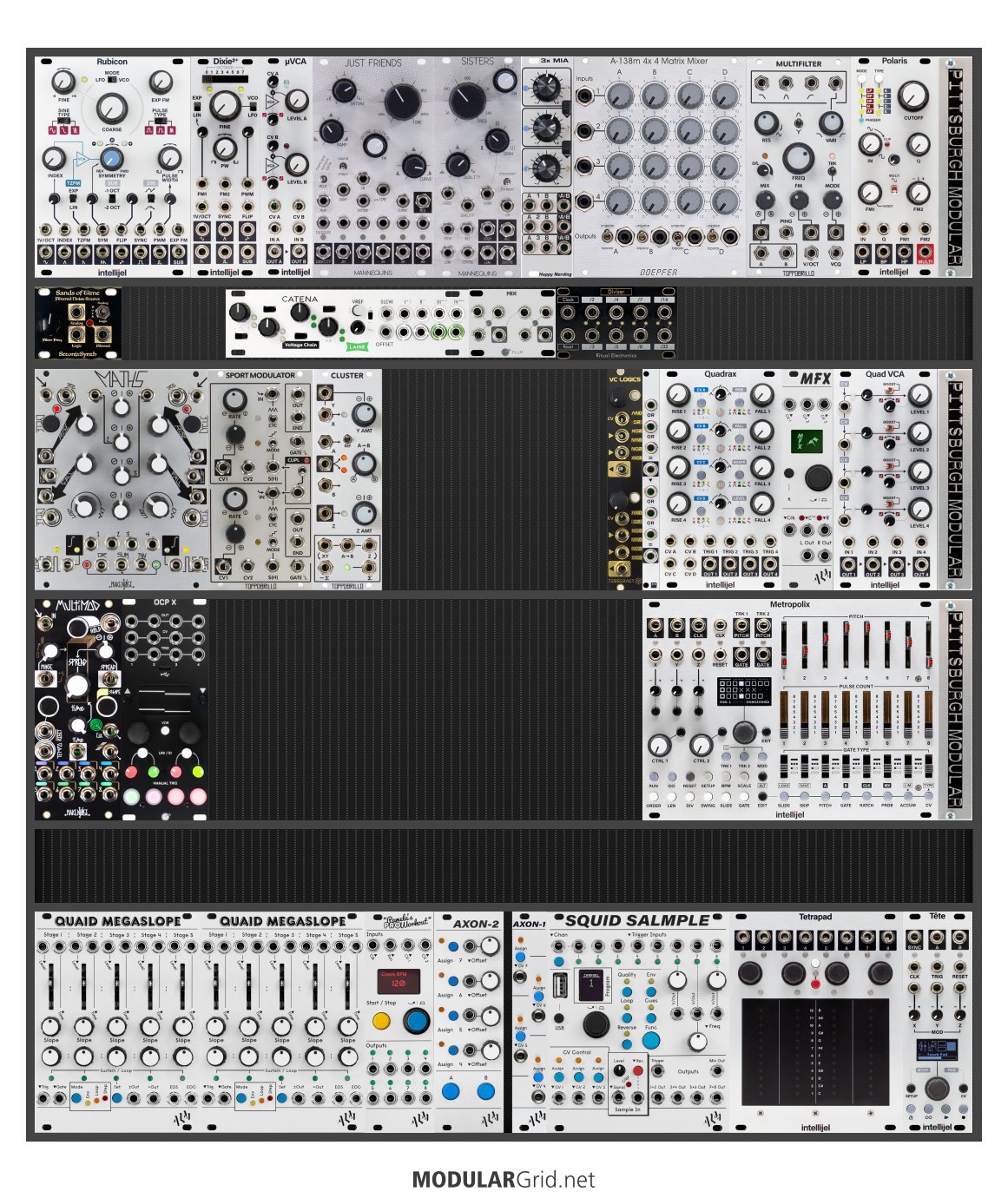
Task: Click the Tête SYNC input jack
Action: pyautogui.click(x=913, y=938)
